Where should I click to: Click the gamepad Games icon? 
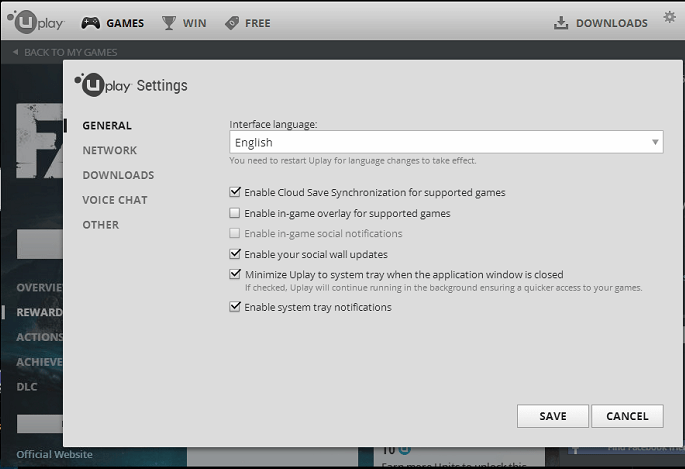(x=90, y=23)
